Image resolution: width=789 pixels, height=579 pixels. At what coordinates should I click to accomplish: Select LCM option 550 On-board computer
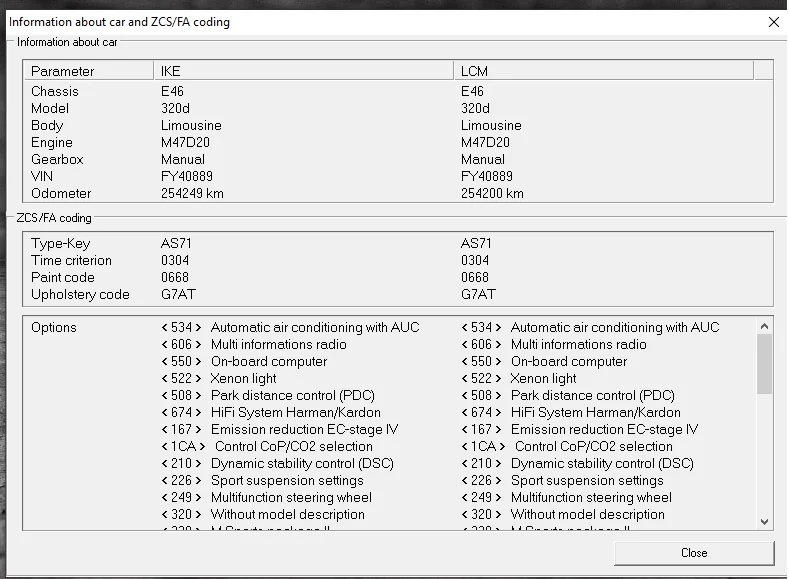pos(544,362)
